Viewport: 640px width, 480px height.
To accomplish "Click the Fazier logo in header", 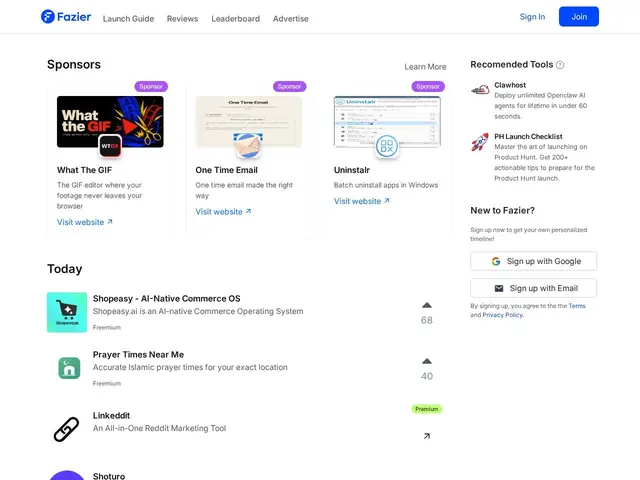I will click(66, 17).
